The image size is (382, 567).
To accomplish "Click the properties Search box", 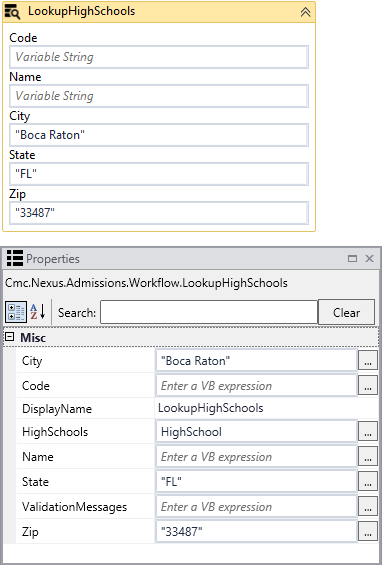I will coord(209,312).
